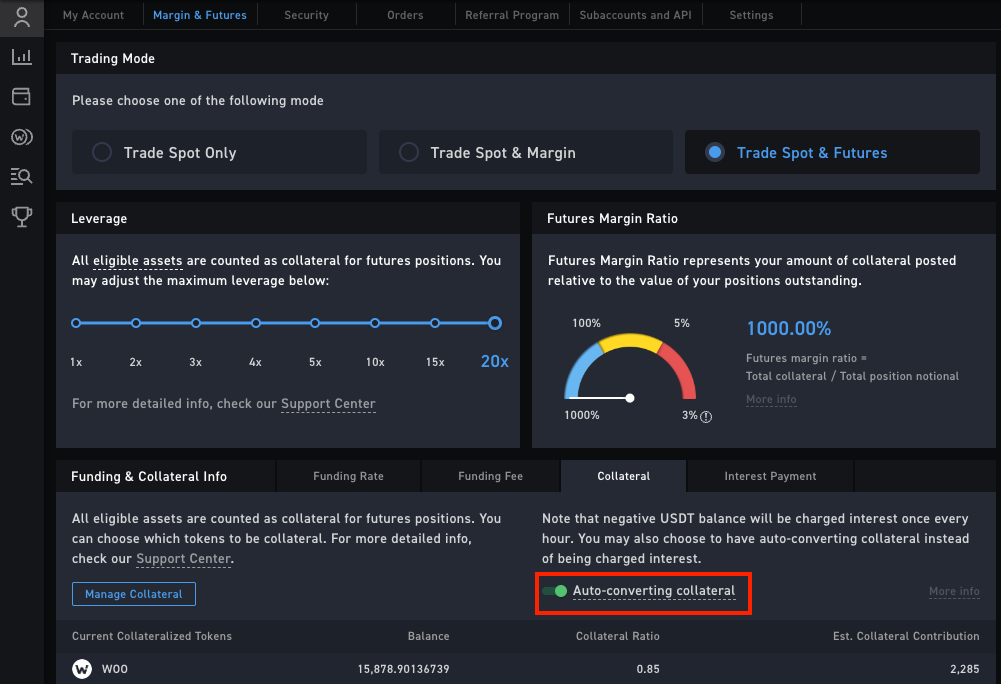Click the Auto-converting collateral label
Viewport: 1001px width, 684px height.
click(x=654, y=591)
